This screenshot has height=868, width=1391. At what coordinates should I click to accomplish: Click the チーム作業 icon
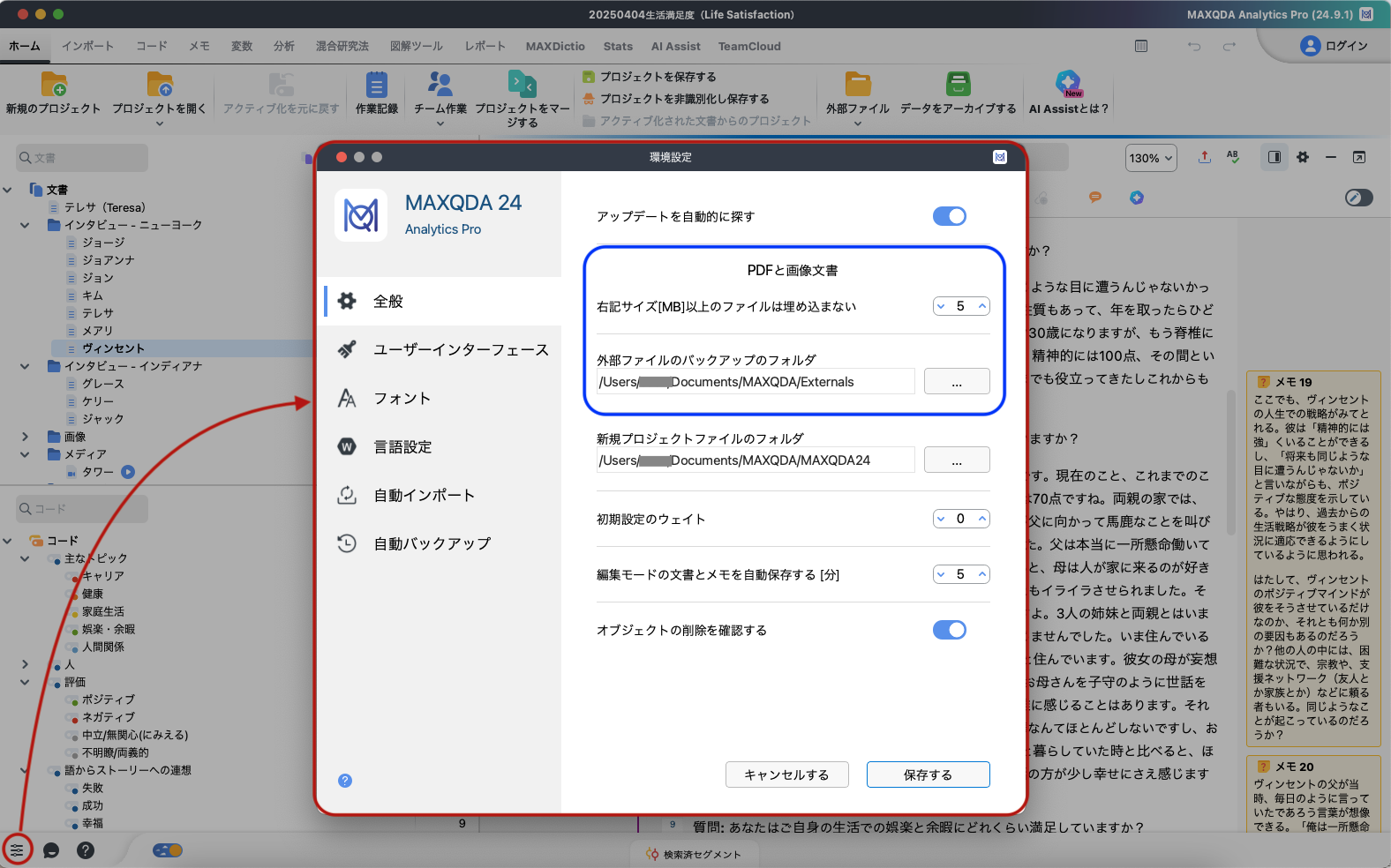[x=440, y=85]
